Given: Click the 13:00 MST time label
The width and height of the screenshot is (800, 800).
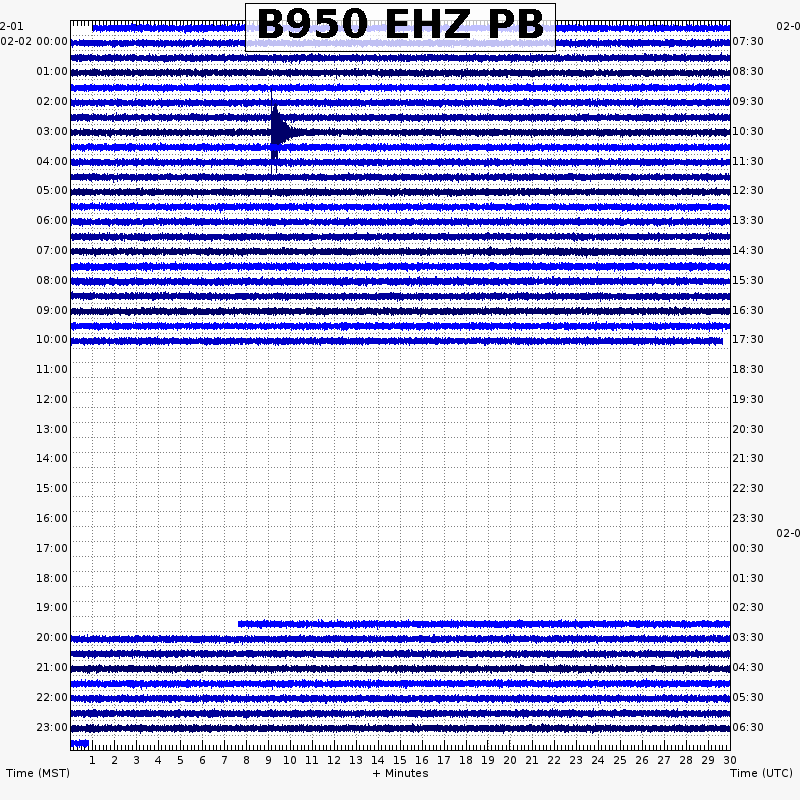Looking at the screenshot, I should tap(52, 430).
